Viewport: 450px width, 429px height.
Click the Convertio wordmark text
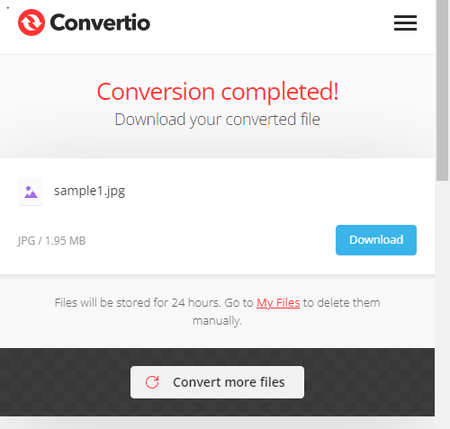click(x=100, y=23)
